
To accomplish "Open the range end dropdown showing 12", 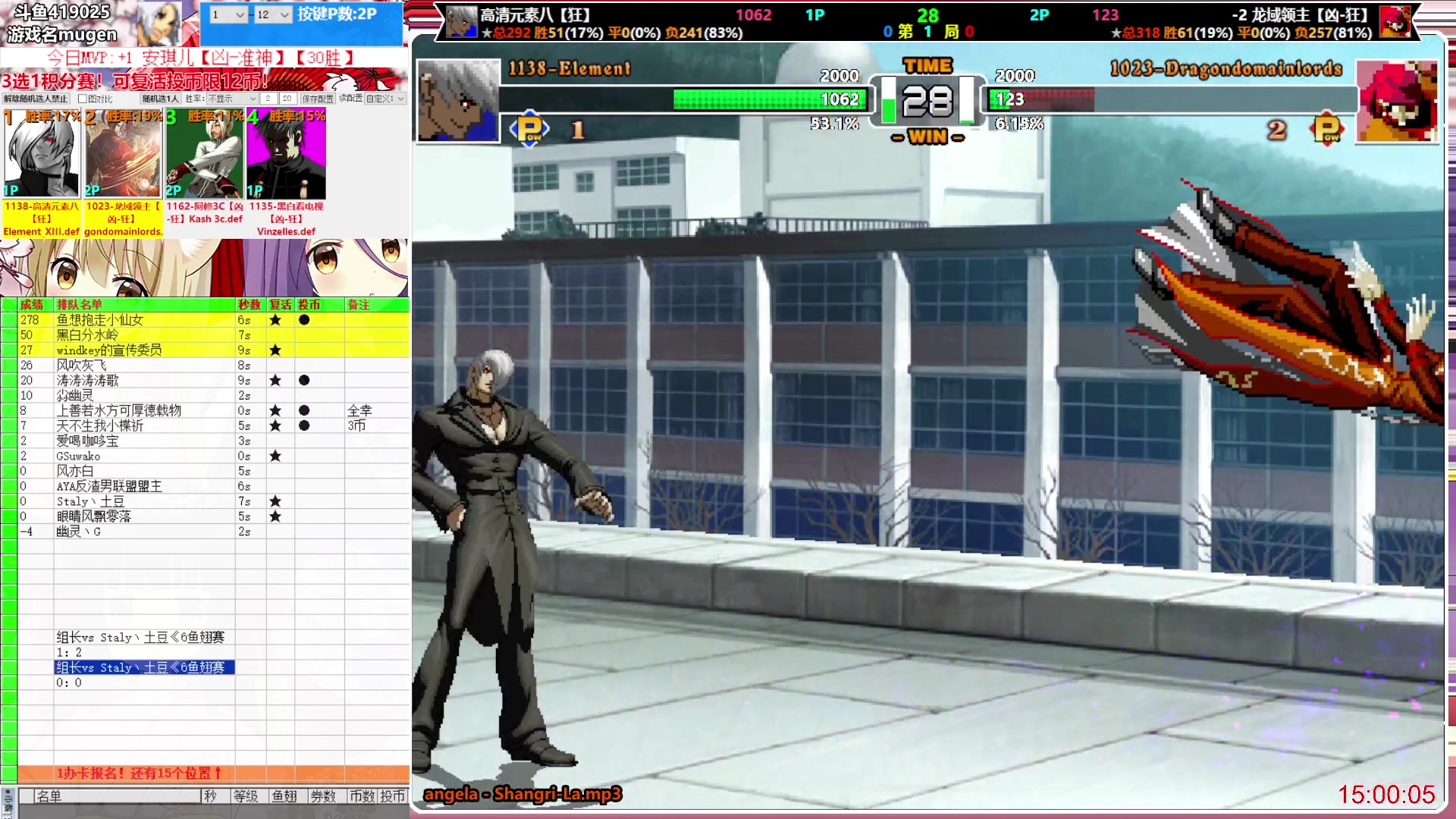I will [273, 14].
